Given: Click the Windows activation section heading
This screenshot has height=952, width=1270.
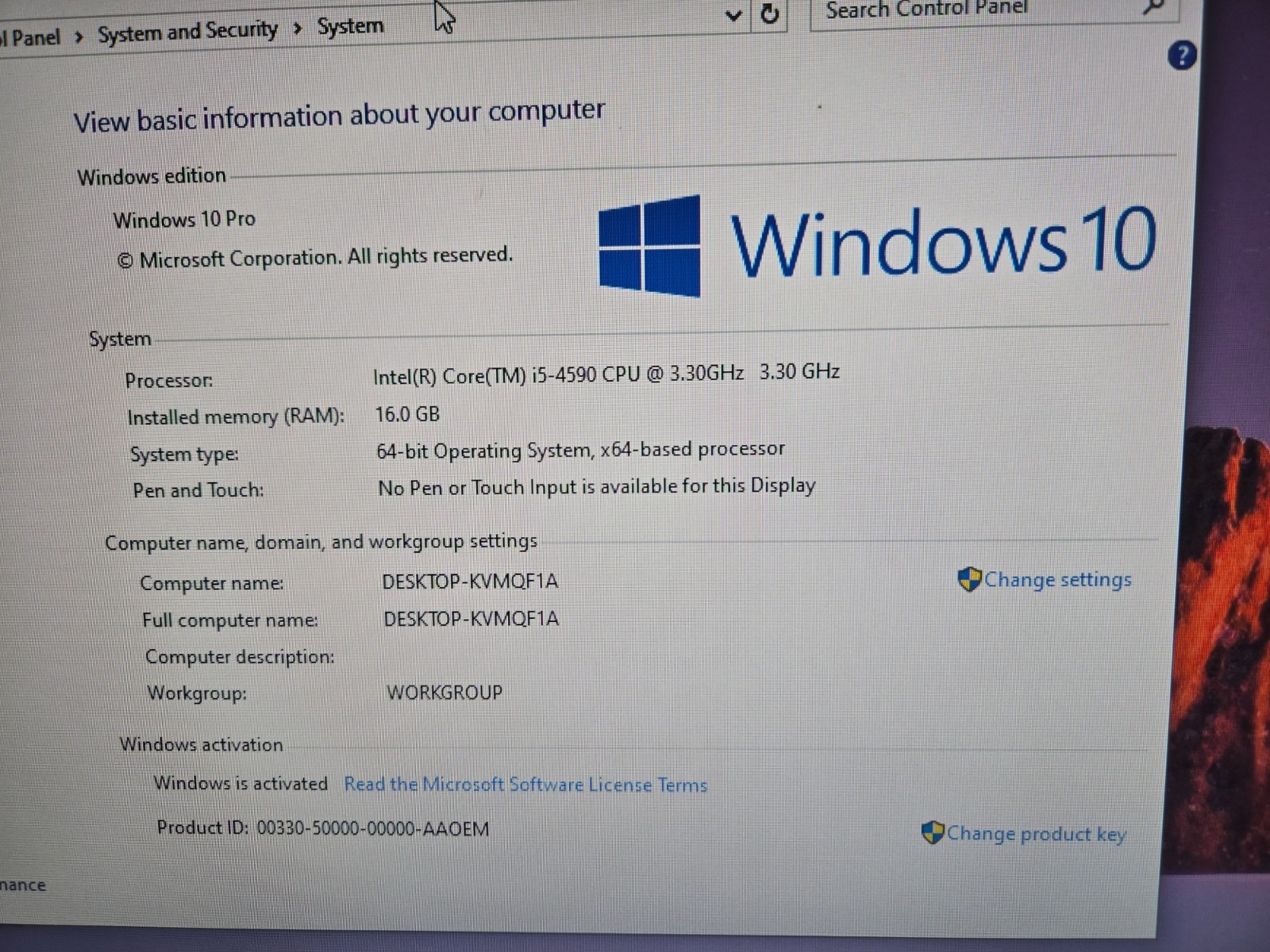Looking at the screenshot, I should 201,745.
